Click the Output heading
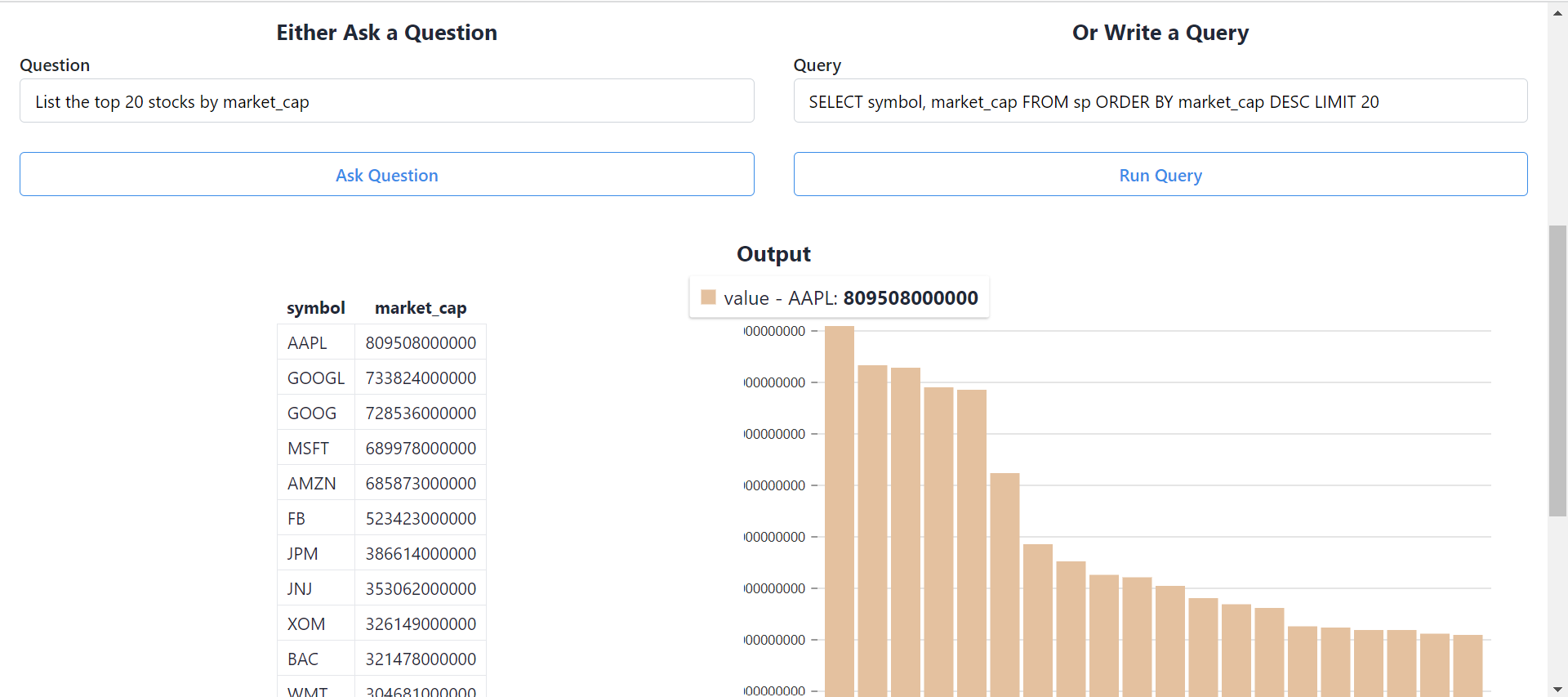 pos(773,254)
